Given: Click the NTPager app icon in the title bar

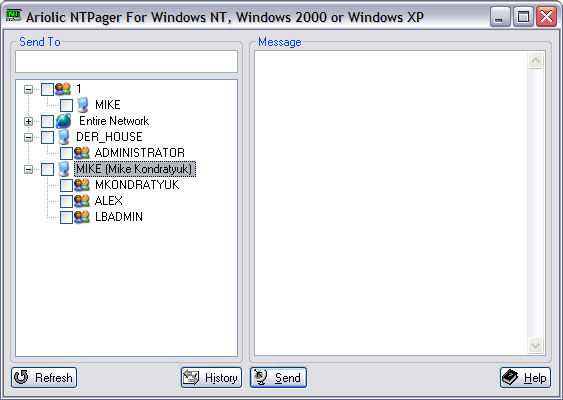Looking at the screenshot, I should coord(14,16).
